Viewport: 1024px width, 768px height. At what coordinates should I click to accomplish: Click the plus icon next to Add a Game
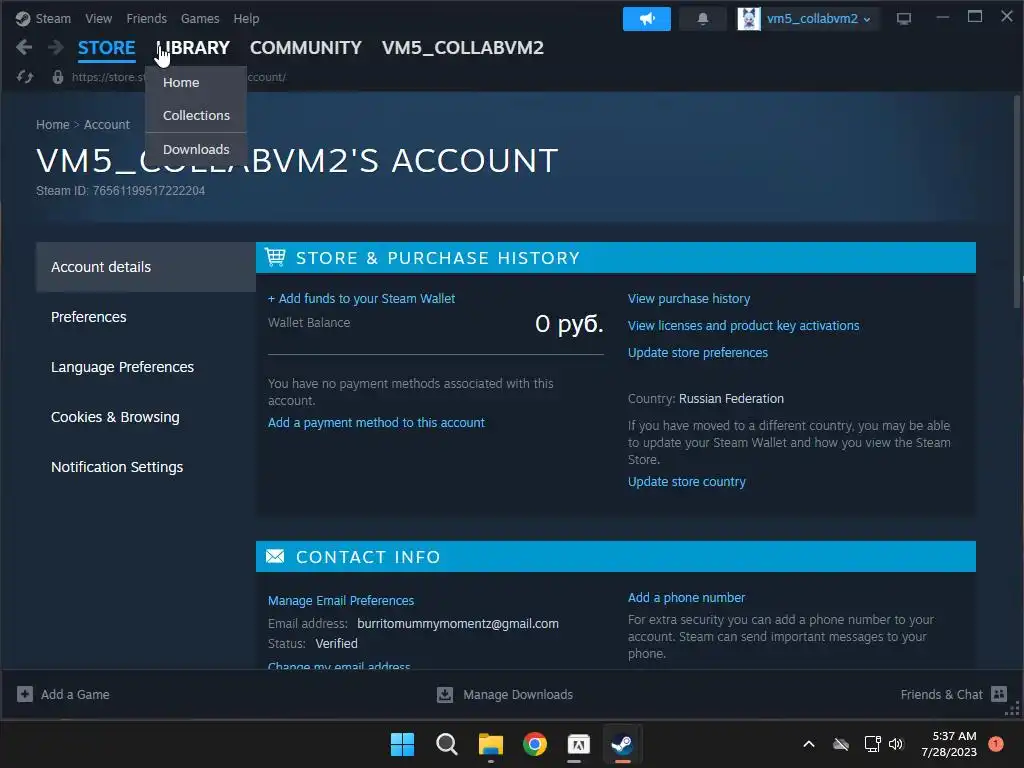(25, 694)
